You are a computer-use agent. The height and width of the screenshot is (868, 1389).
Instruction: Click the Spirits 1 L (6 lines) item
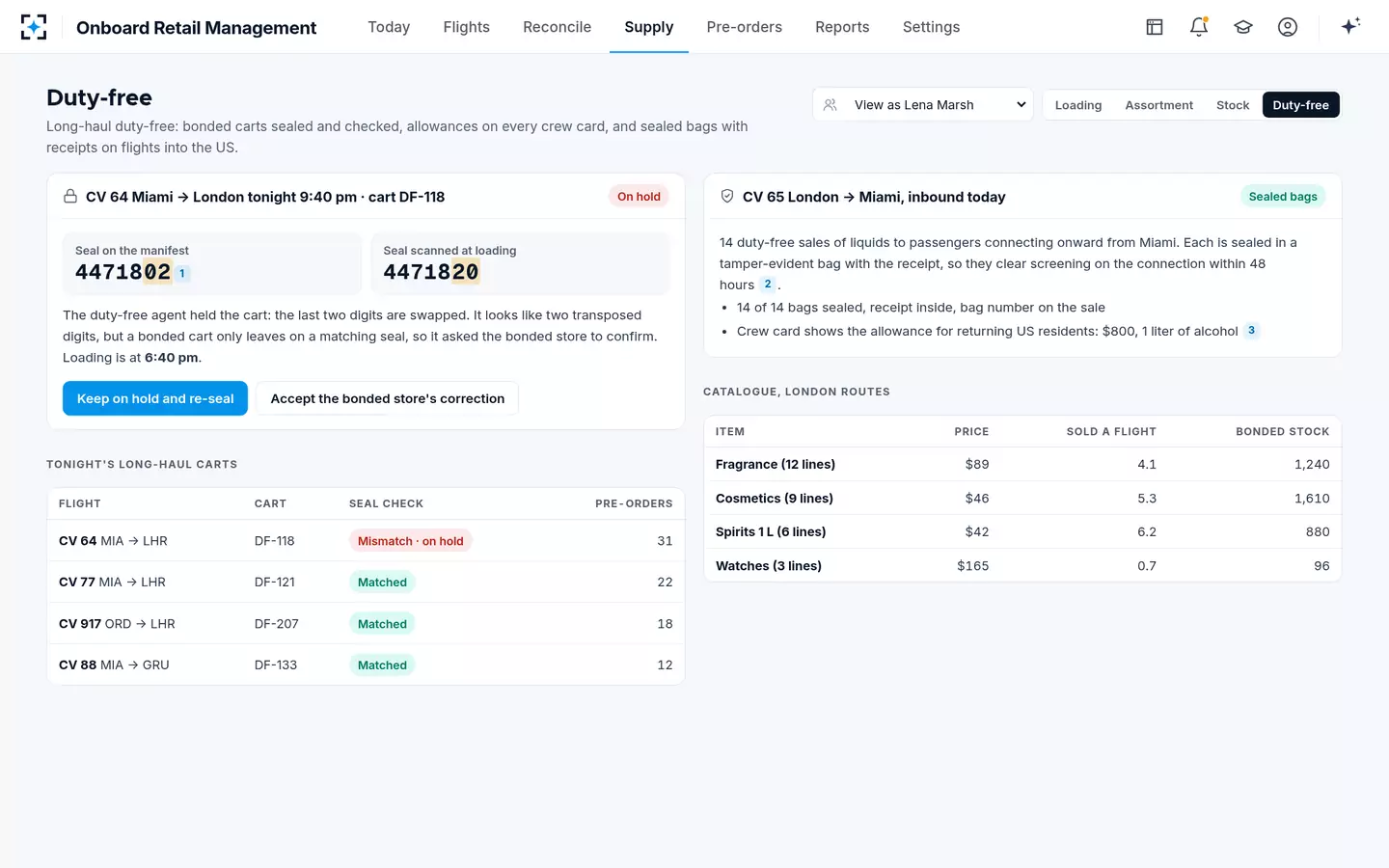tap(771, 531)
